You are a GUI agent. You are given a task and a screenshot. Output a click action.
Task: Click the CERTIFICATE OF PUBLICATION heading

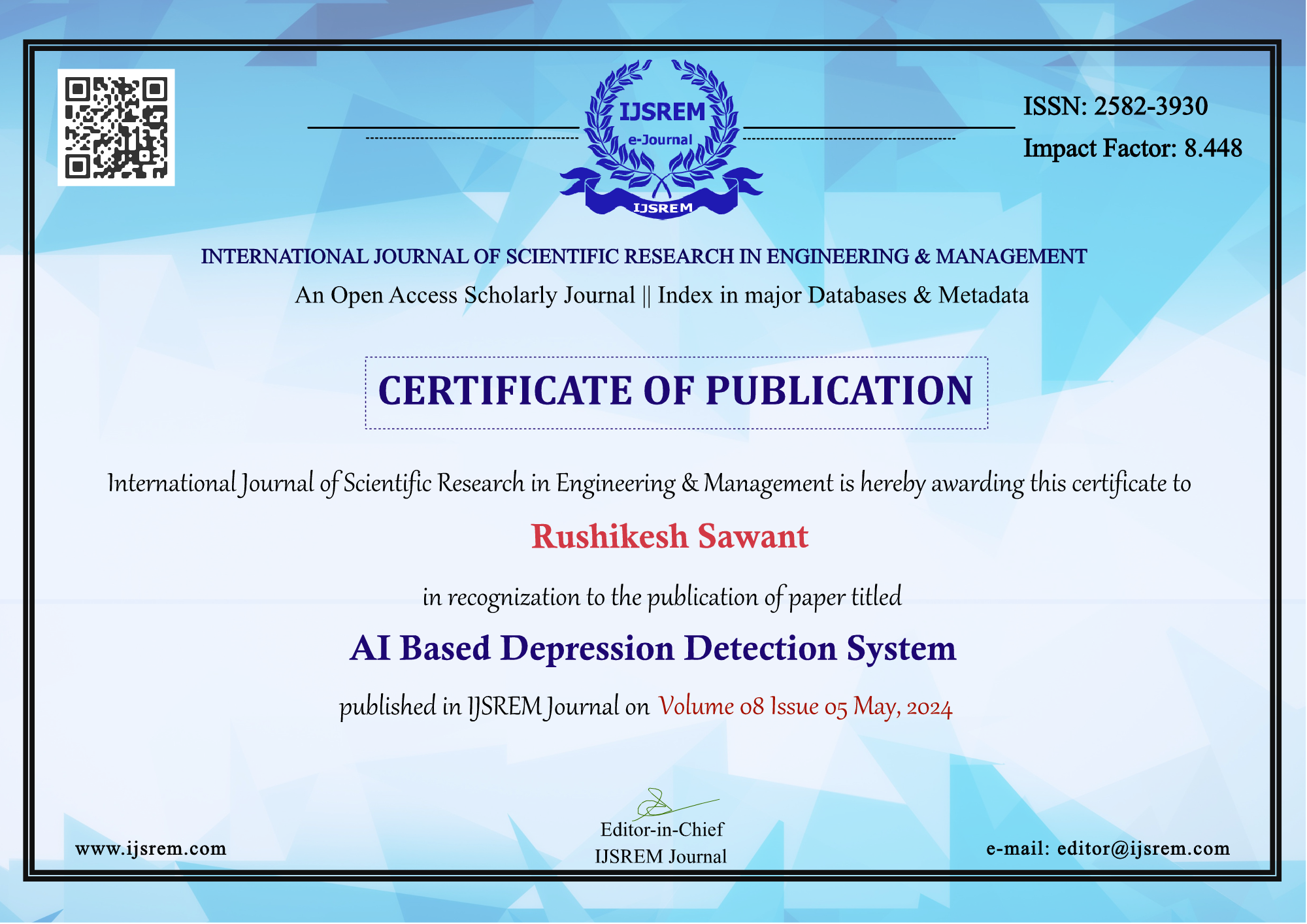(x=676, y=391)
